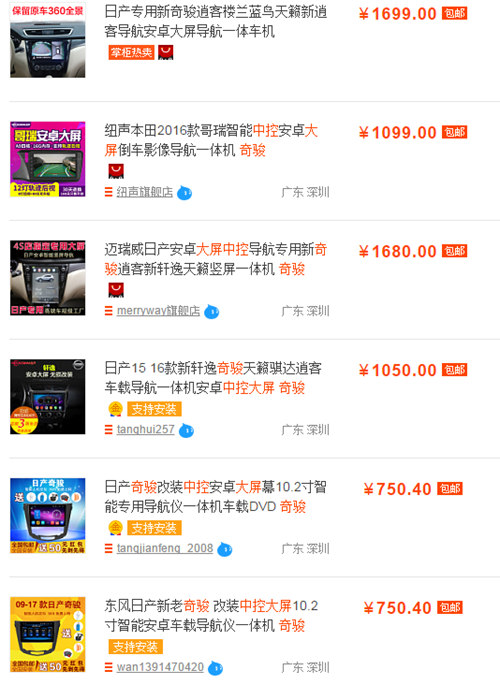
Task: Click Tmall badge under first Nissan listing
Action: click(x=166, y=52)
